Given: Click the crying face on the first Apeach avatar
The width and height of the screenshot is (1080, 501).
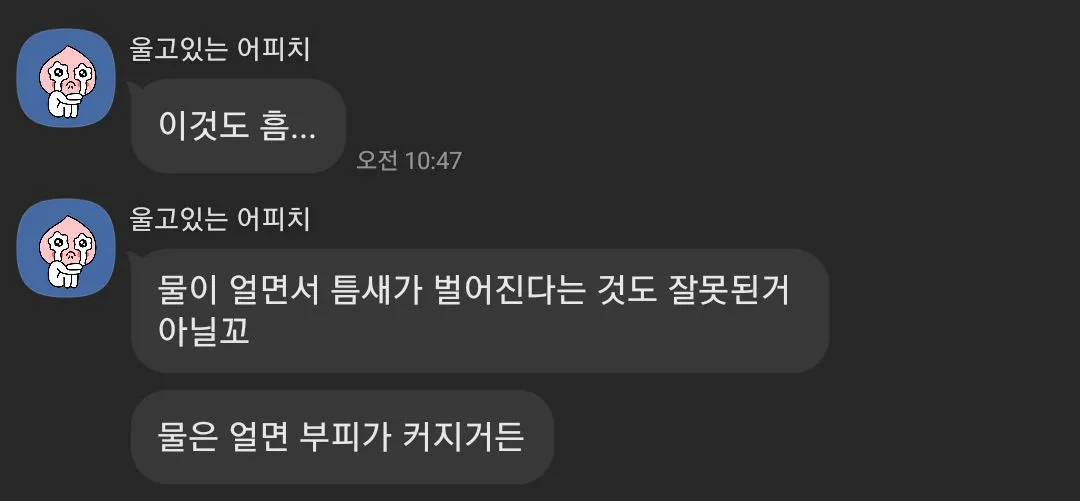Looking at the screenshot, I should point(67,74).
